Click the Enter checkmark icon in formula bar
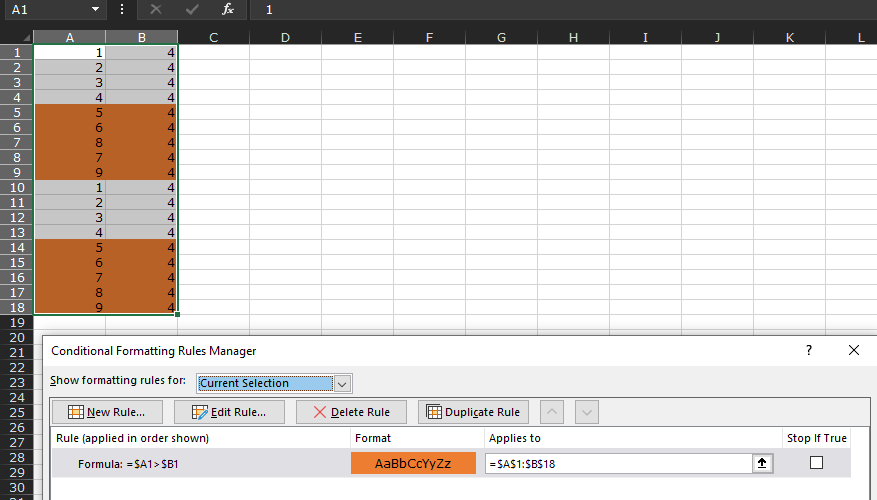Screen dimensions: 877x500 coord(192,10)
